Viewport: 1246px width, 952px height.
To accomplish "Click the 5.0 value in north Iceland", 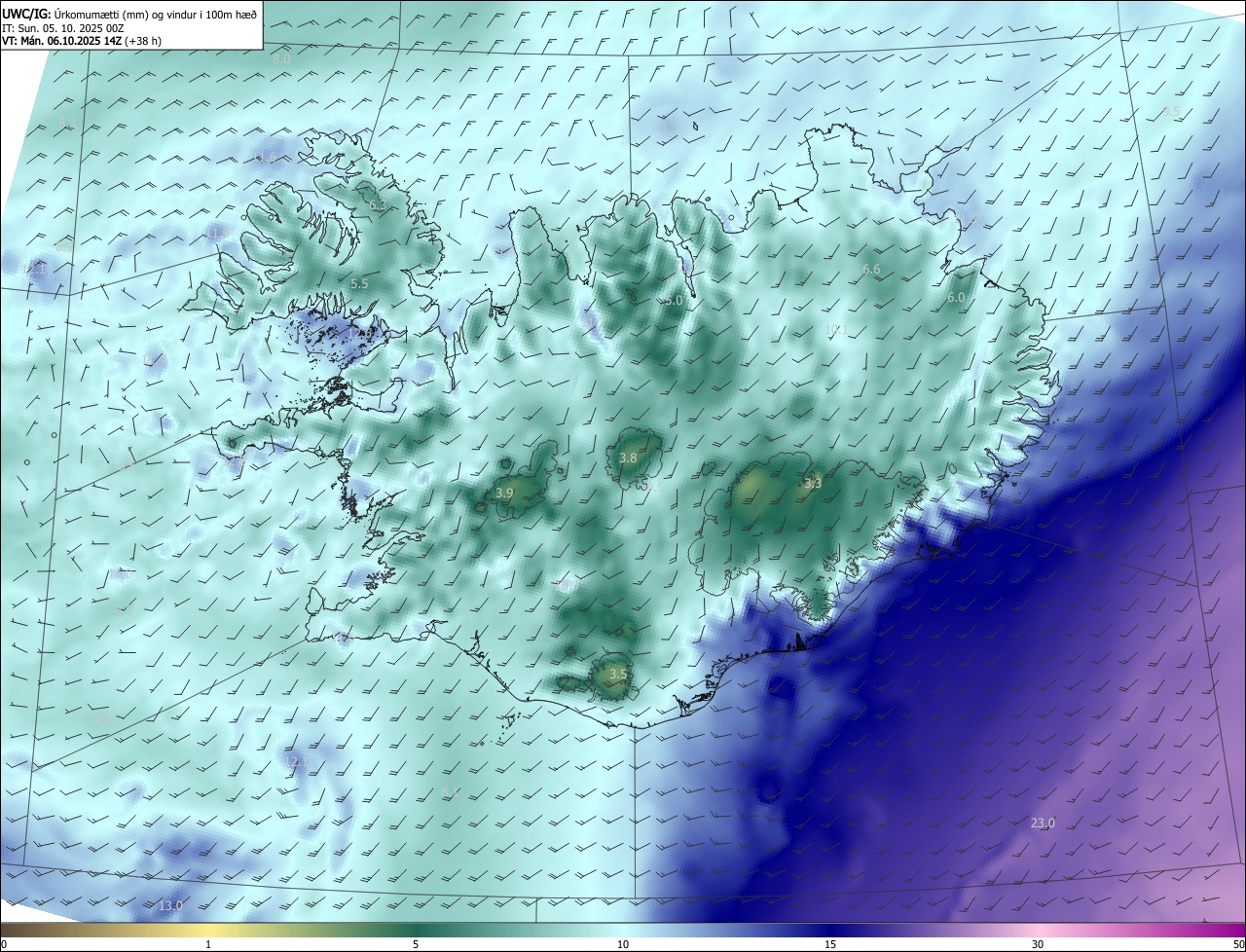I will coord(673,302).
